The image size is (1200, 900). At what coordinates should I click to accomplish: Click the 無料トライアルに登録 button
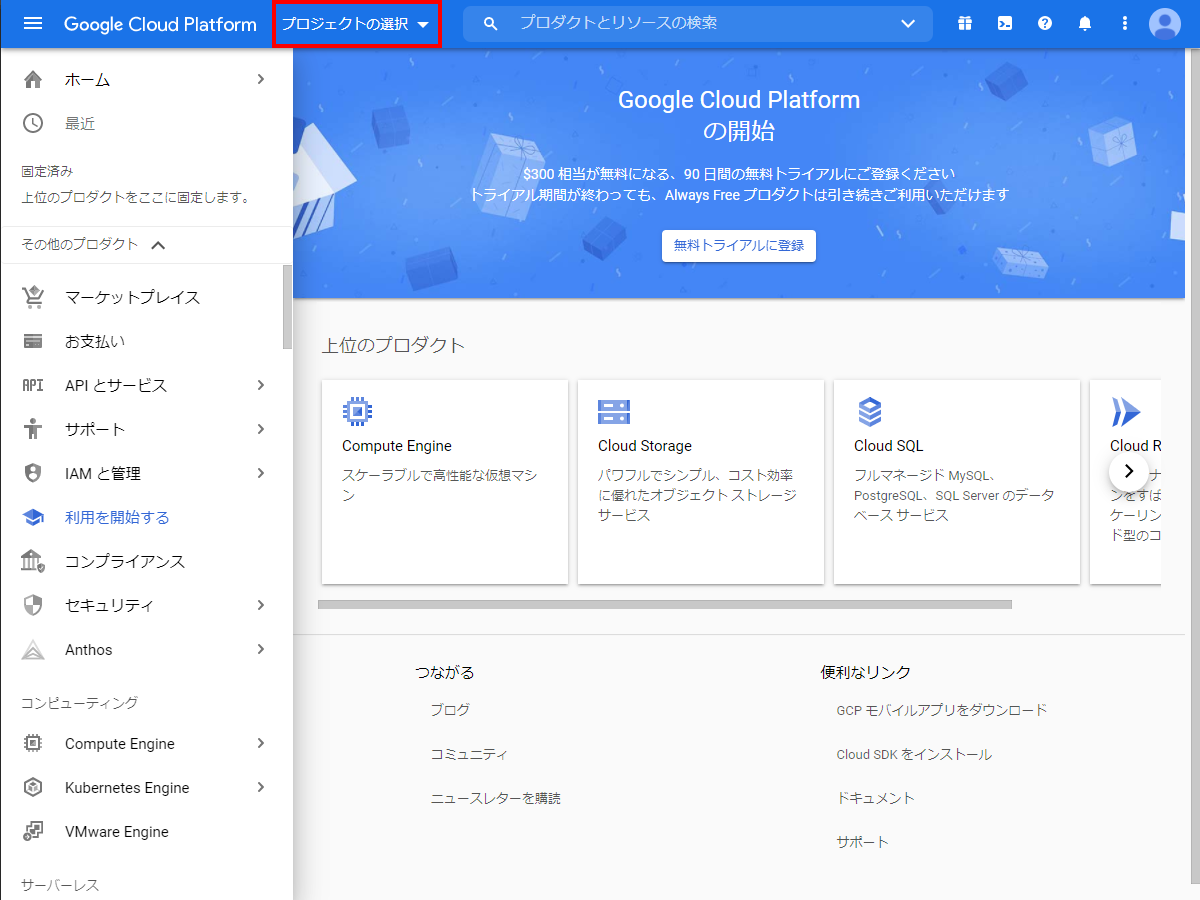(x=739, y=245)
